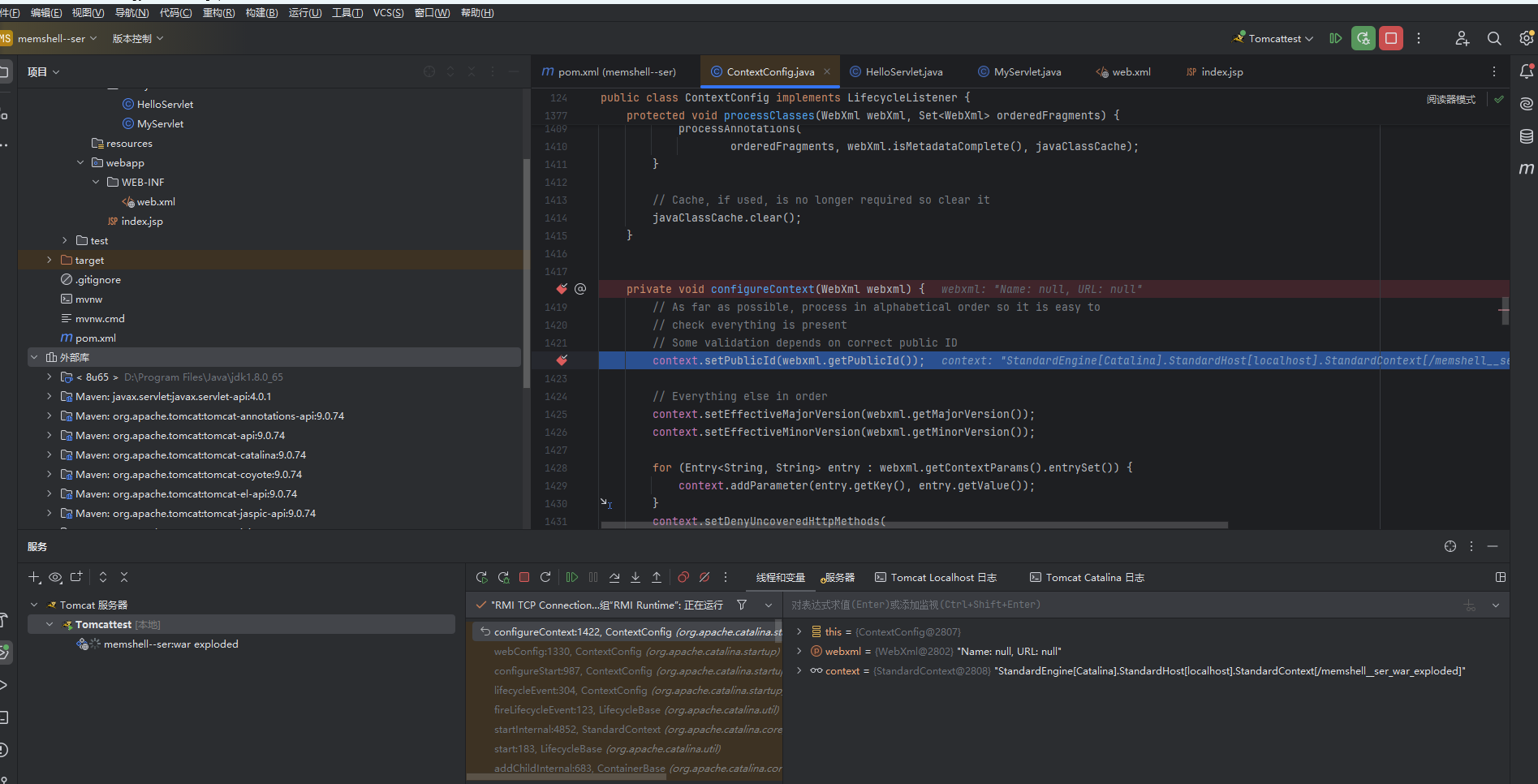Click the 阅读器模式 reader mode button
The height and width of the screenshot is (784, 1538).
(1450, 99)
